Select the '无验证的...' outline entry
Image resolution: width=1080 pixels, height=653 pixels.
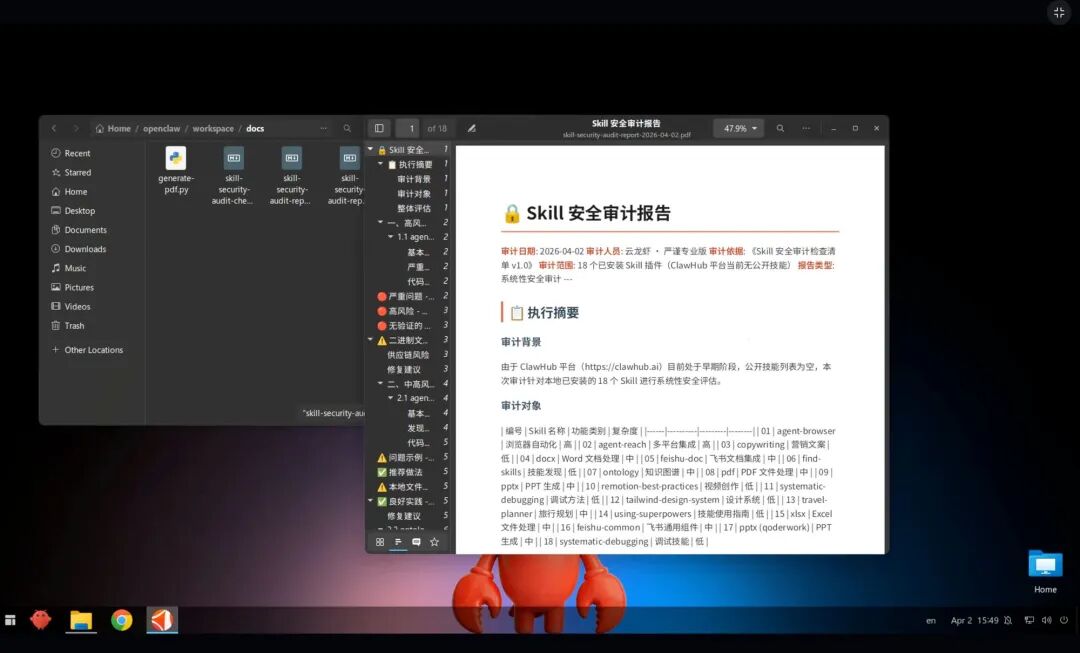tap(404, 325)
